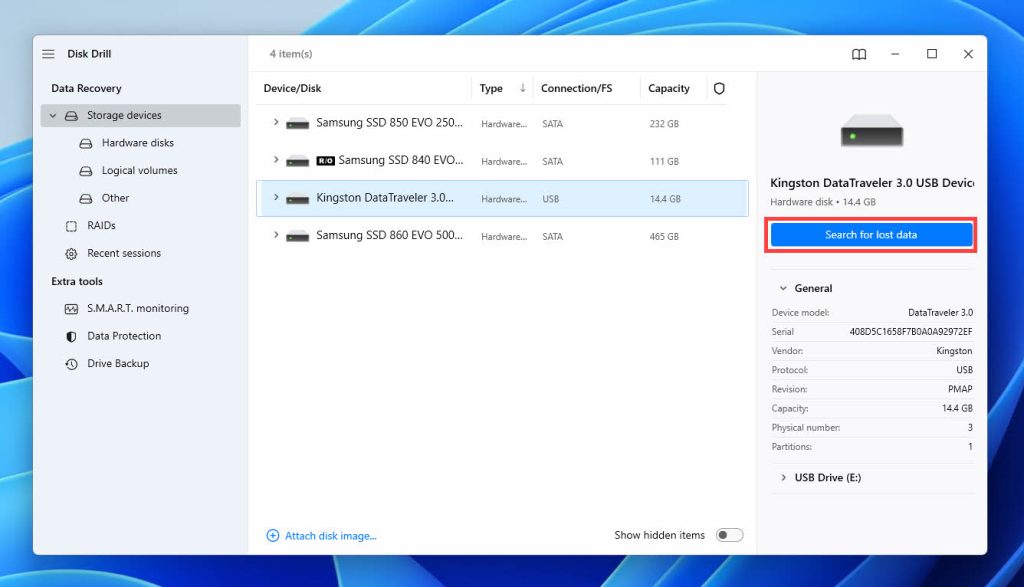Click the Kingston DataTraveler 3.0 USB Device title
This screenshot has width=1024, height=587.
tap(872, 183)
